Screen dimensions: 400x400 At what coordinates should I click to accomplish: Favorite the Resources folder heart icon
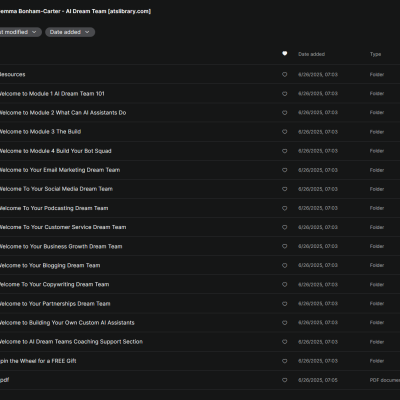pyautogui.click(x=284, y=74)
